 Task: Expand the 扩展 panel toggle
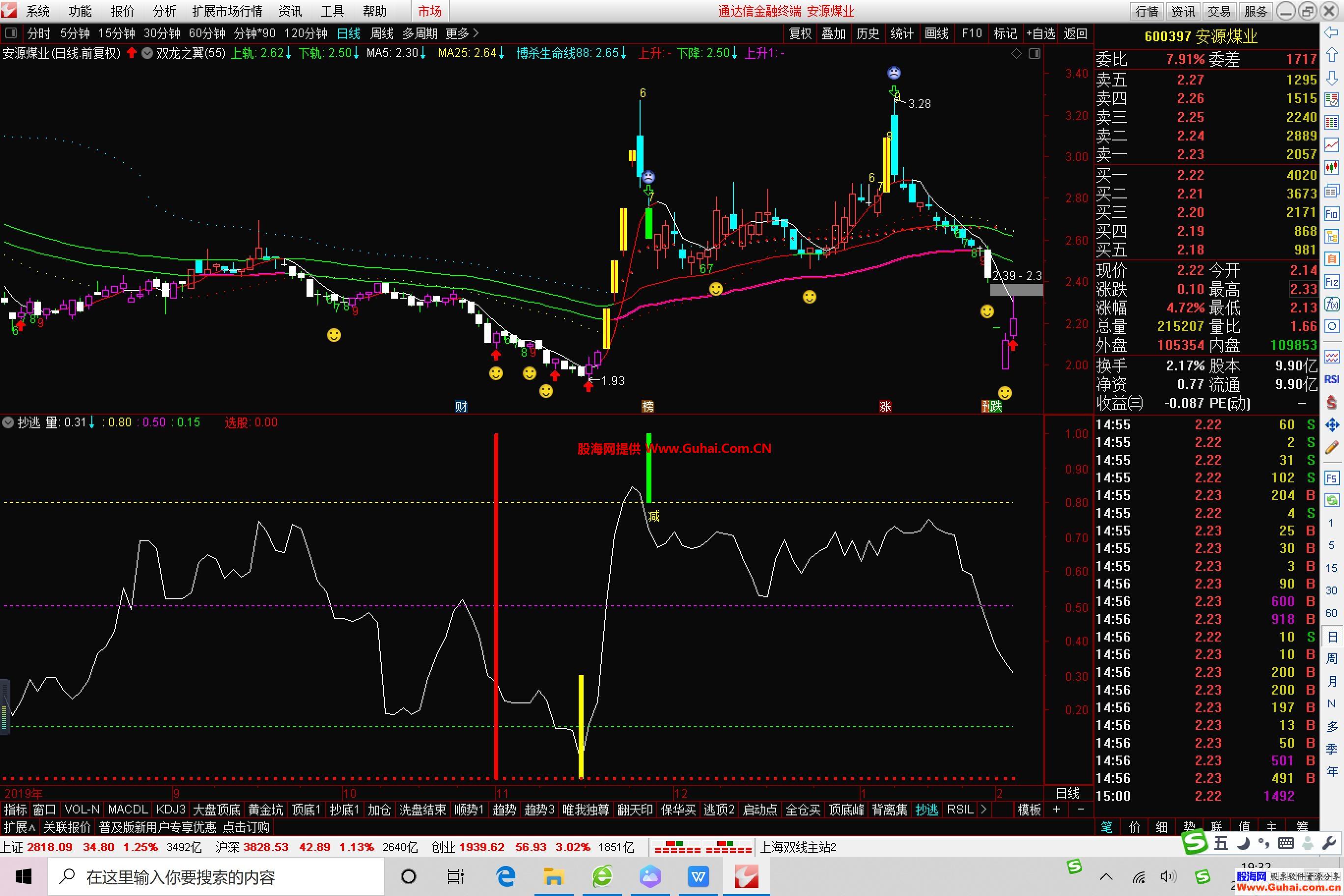20,827
